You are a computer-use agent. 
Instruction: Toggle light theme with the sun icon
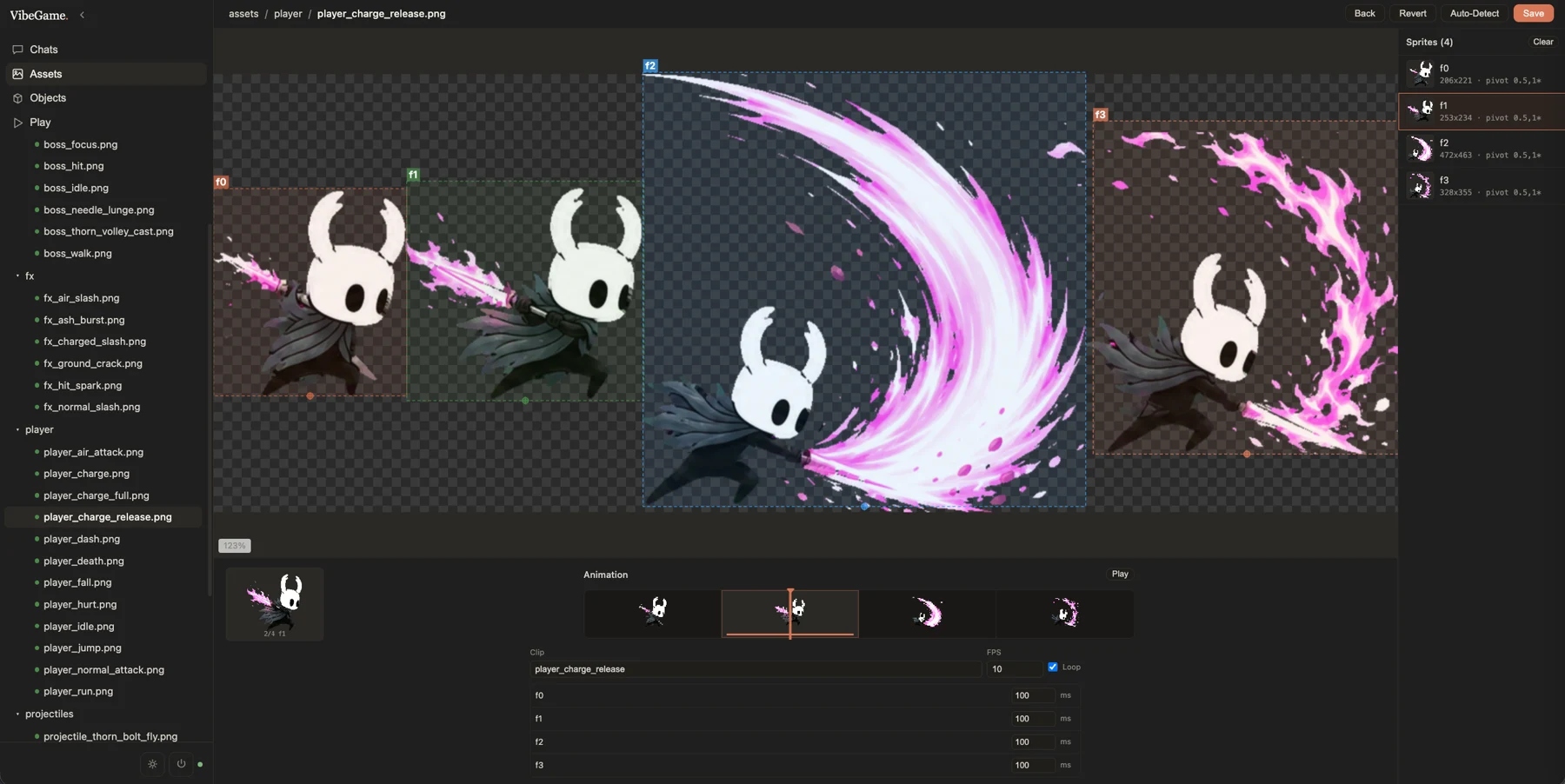pos(152,764)
